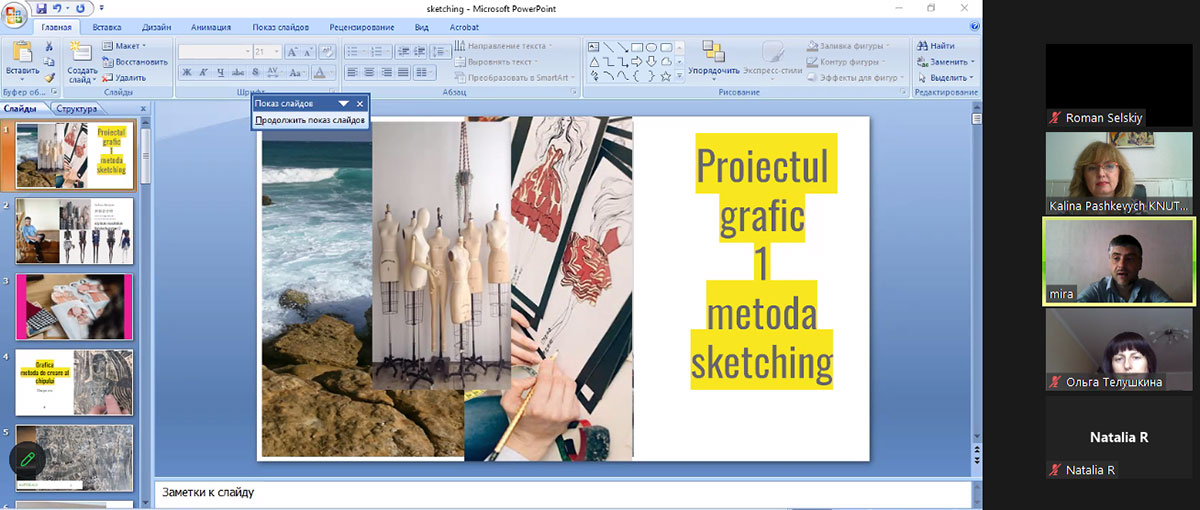This screenshot has height=510, width=1200.
Task: Toggle italic К formatting
Action: coord(203,72)
